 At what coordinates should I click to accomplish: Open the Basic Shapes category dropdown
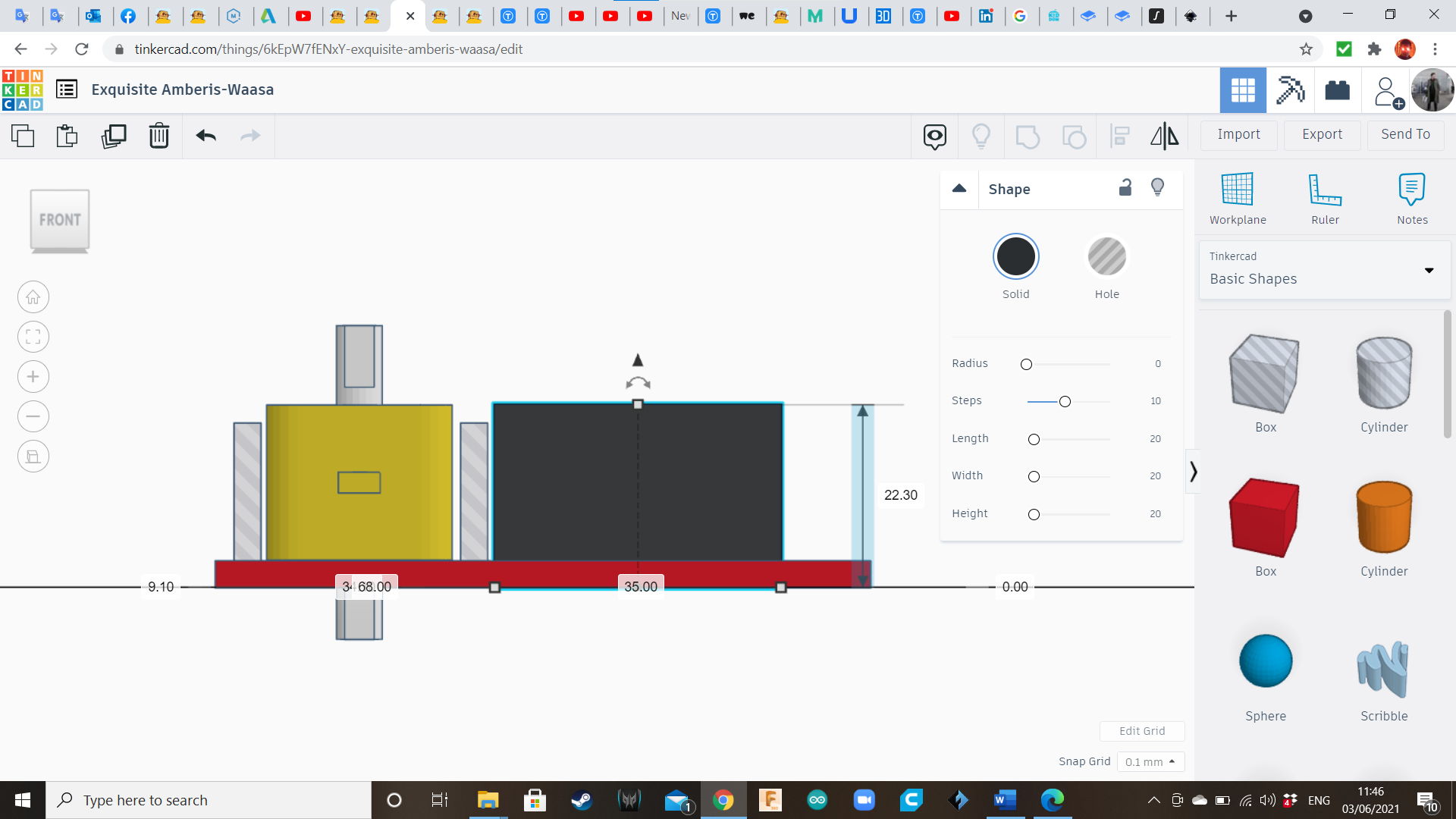click(1429, 270)
